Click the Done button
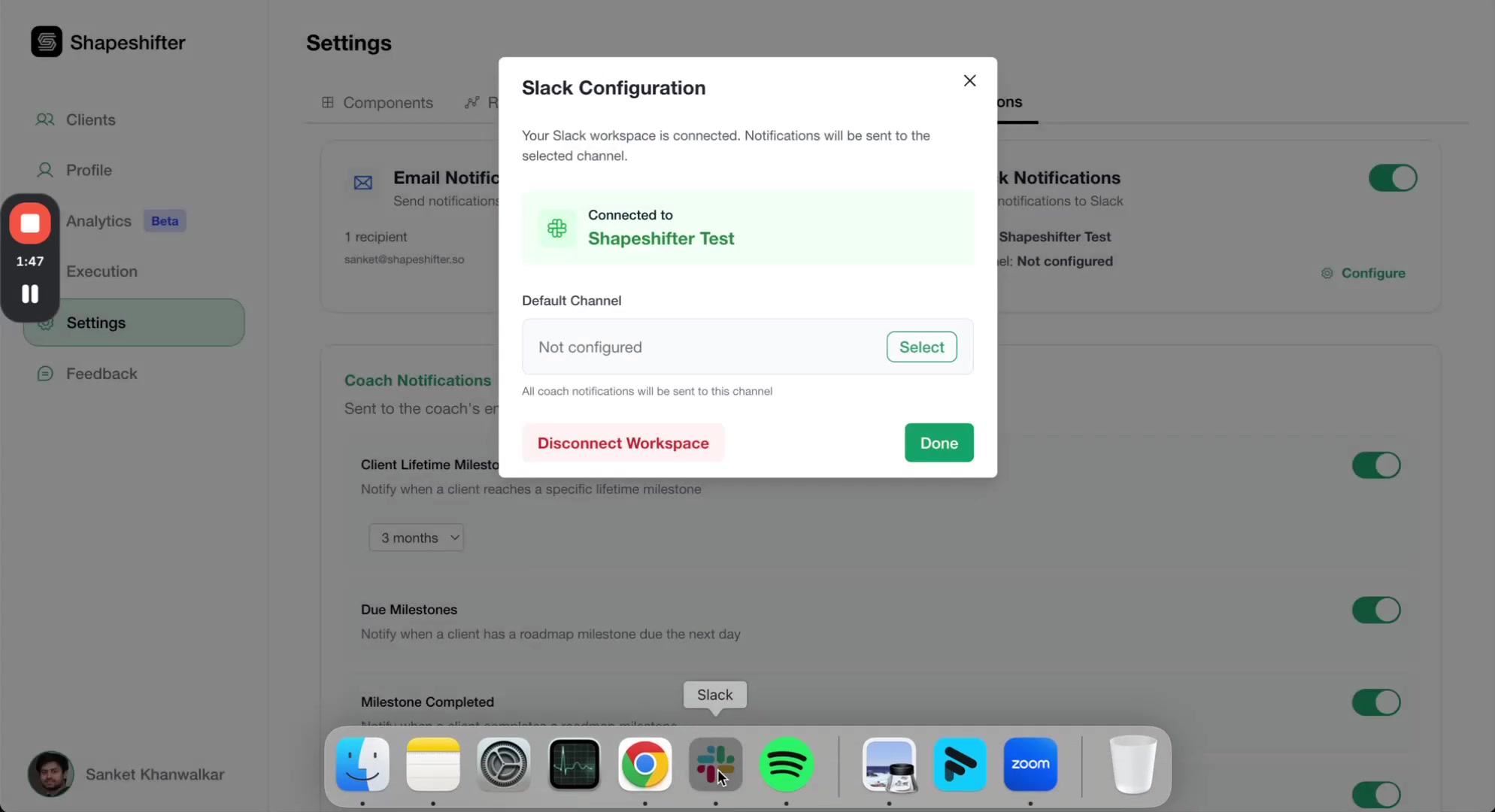 [x=938, y=443]
